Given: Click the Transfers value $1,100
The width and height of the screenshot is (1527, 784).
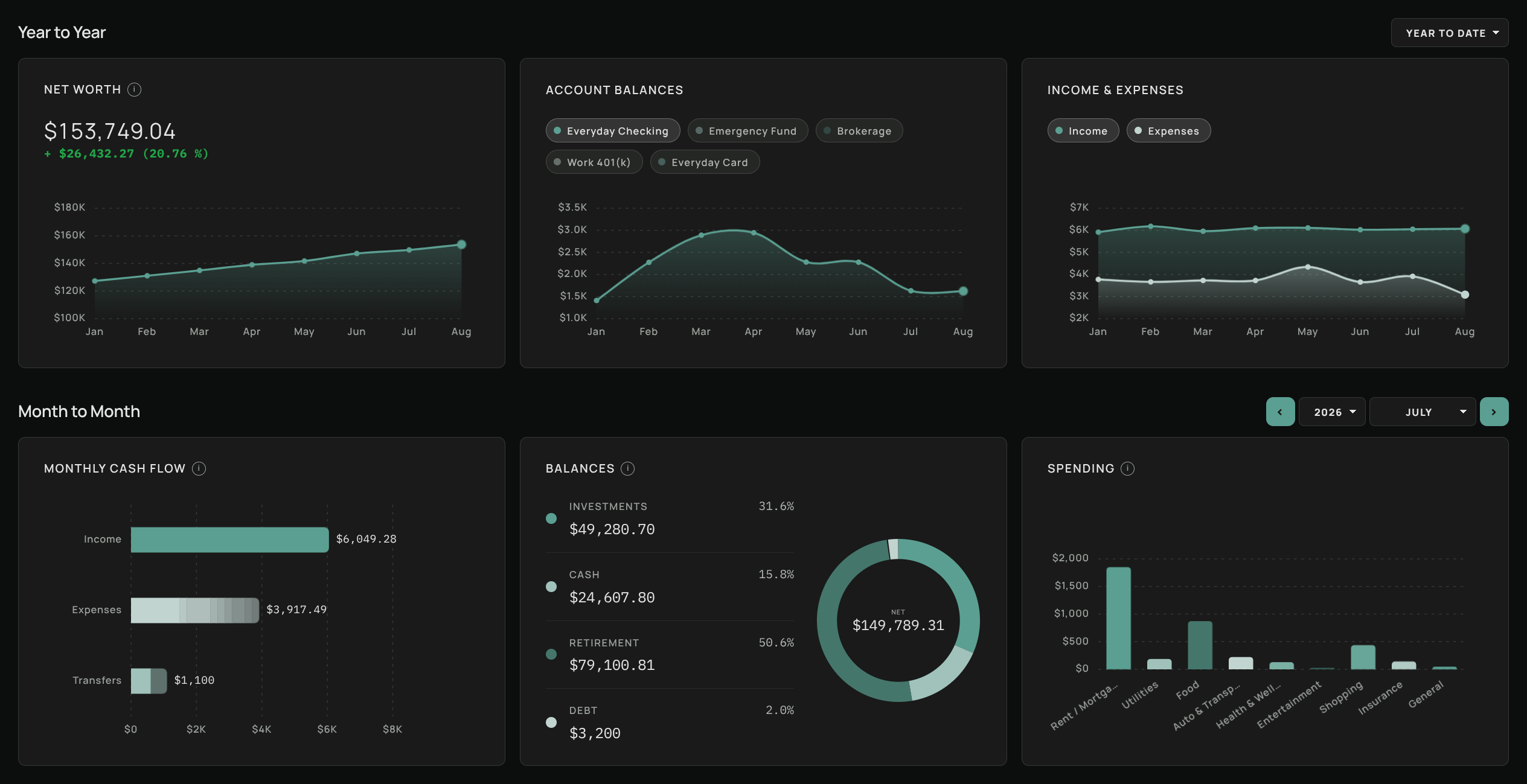Looking at the screenshot, I should (194, 680).
